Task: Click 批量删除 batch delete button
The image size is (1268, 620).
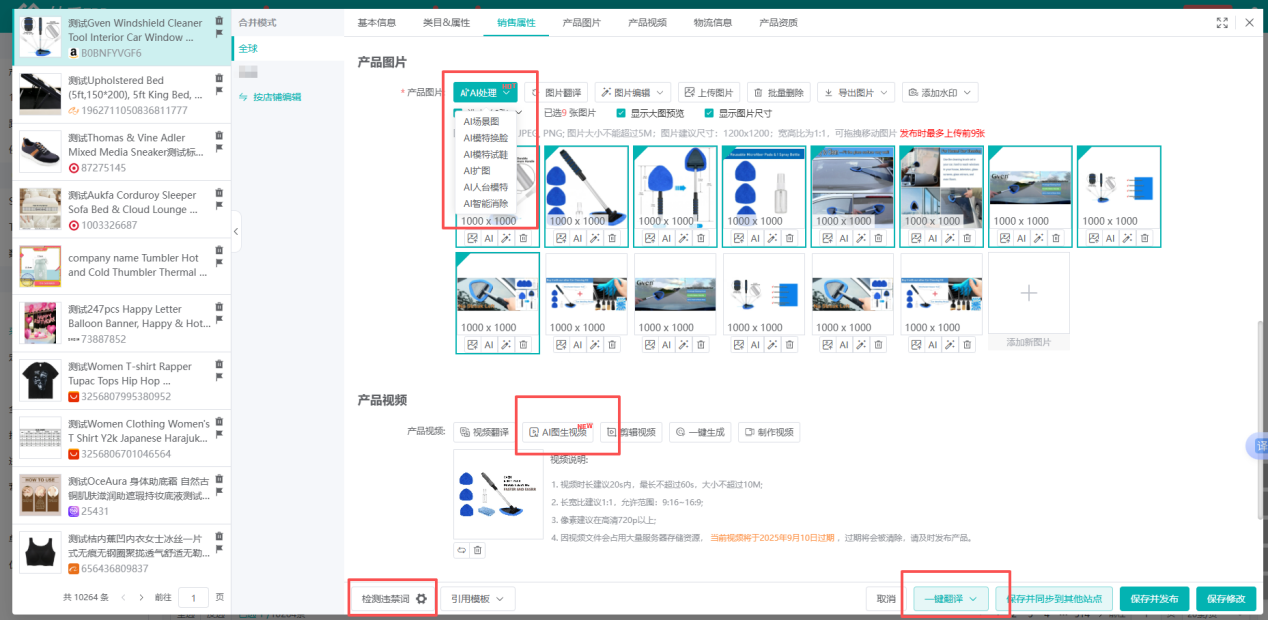Action: (777, 92)
